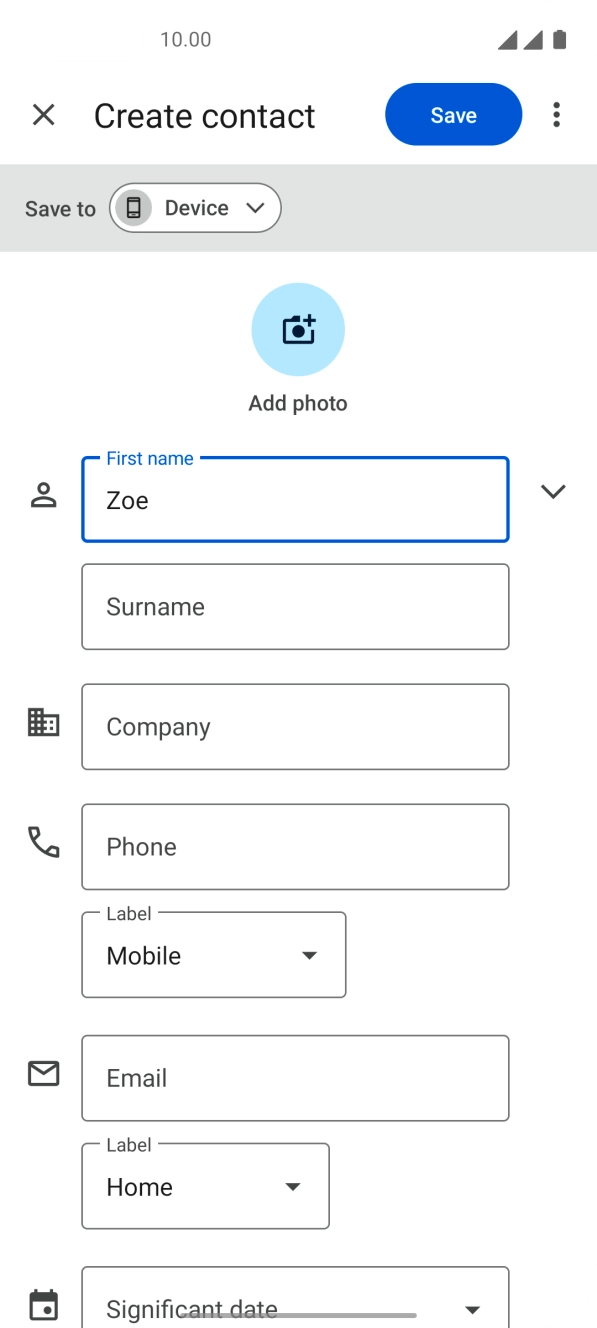The height and width of the screenshot is (1328, 597).
Task: Tap the Save button
Action: 453,114
